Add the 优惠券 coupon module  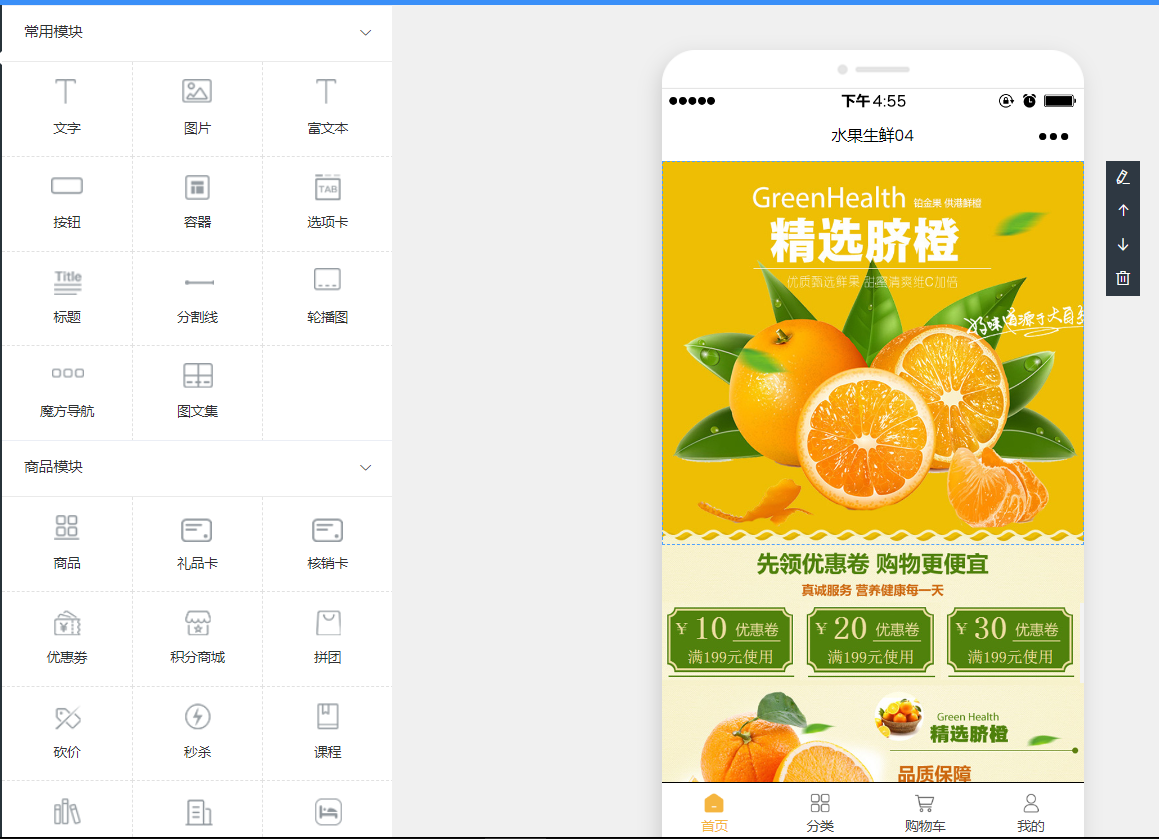point(66,637)
